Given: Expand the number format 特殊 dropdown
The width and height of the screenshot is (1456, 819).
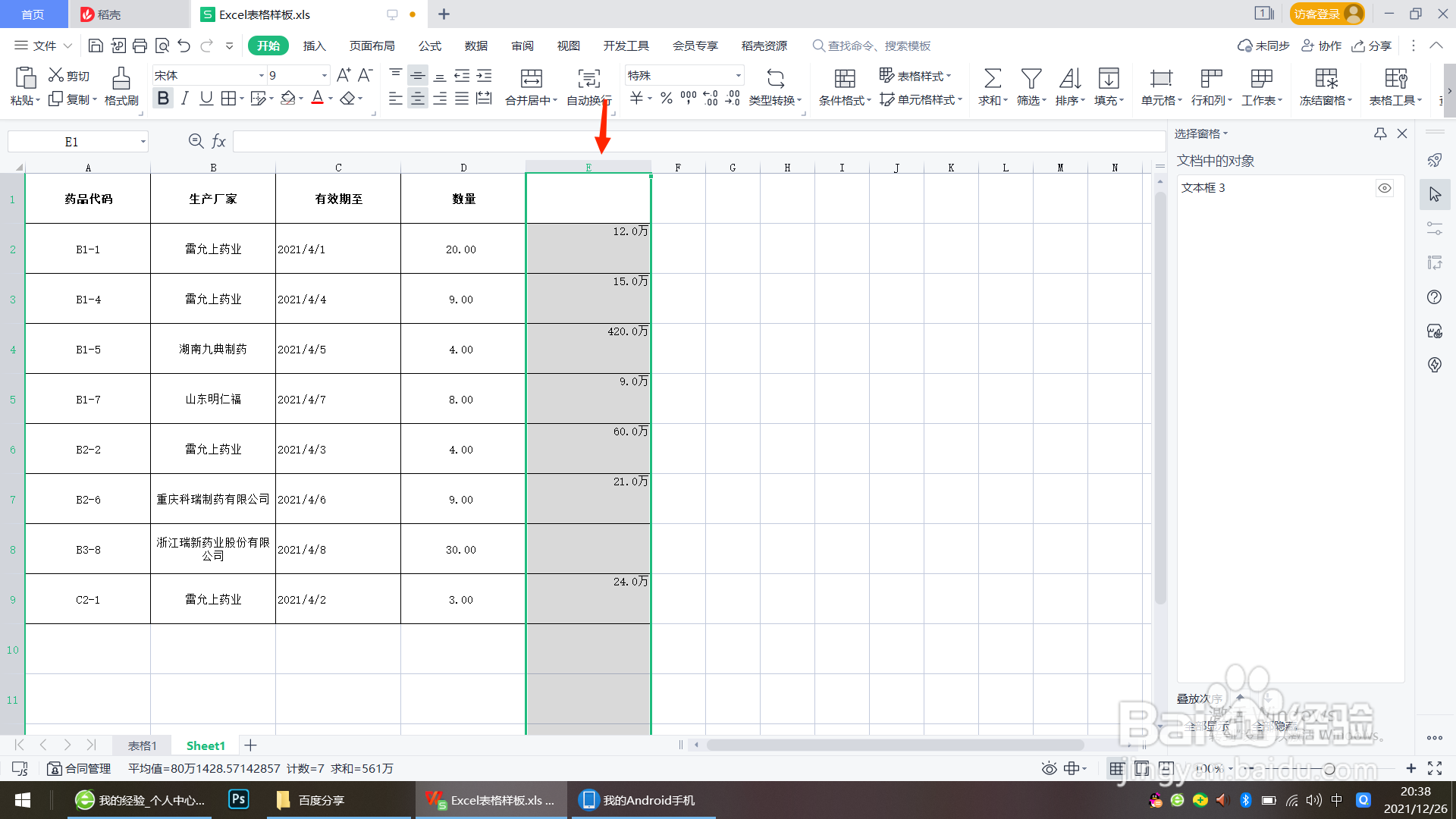Looking at the screenshot, I should 738,76.
